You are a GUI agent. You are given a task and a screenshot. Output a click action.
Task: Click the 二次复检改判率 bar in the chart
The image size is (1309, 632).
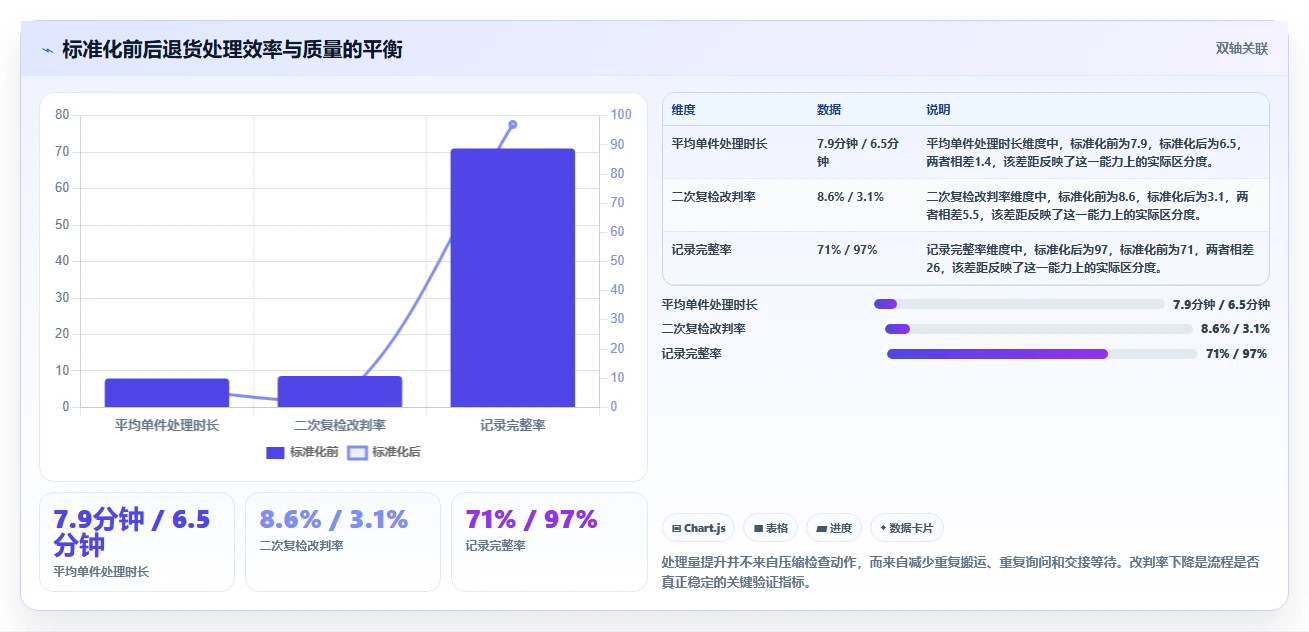pyautogui.click(x=340, y=392)
